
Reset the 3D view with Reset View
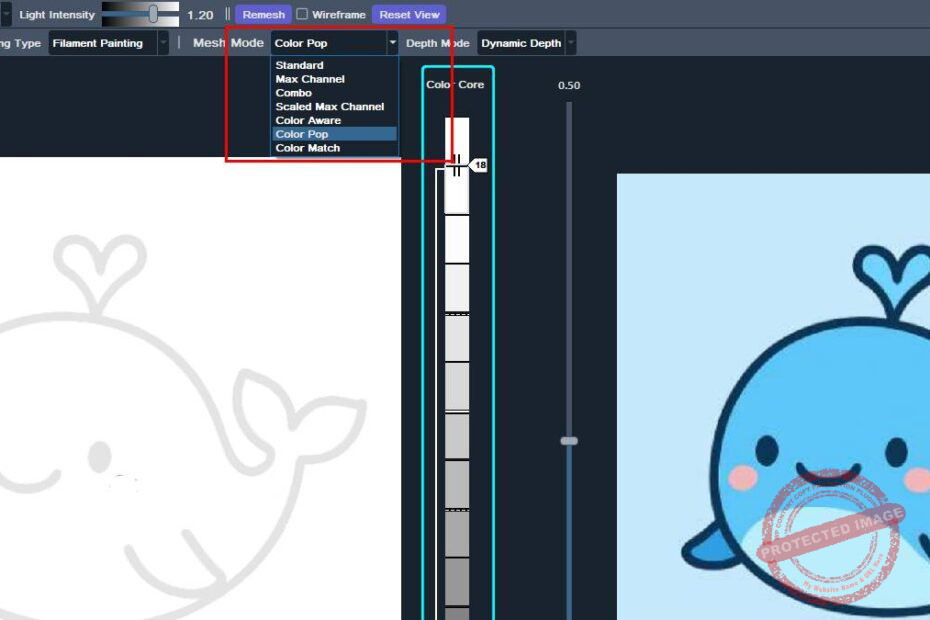pos(409,15)
